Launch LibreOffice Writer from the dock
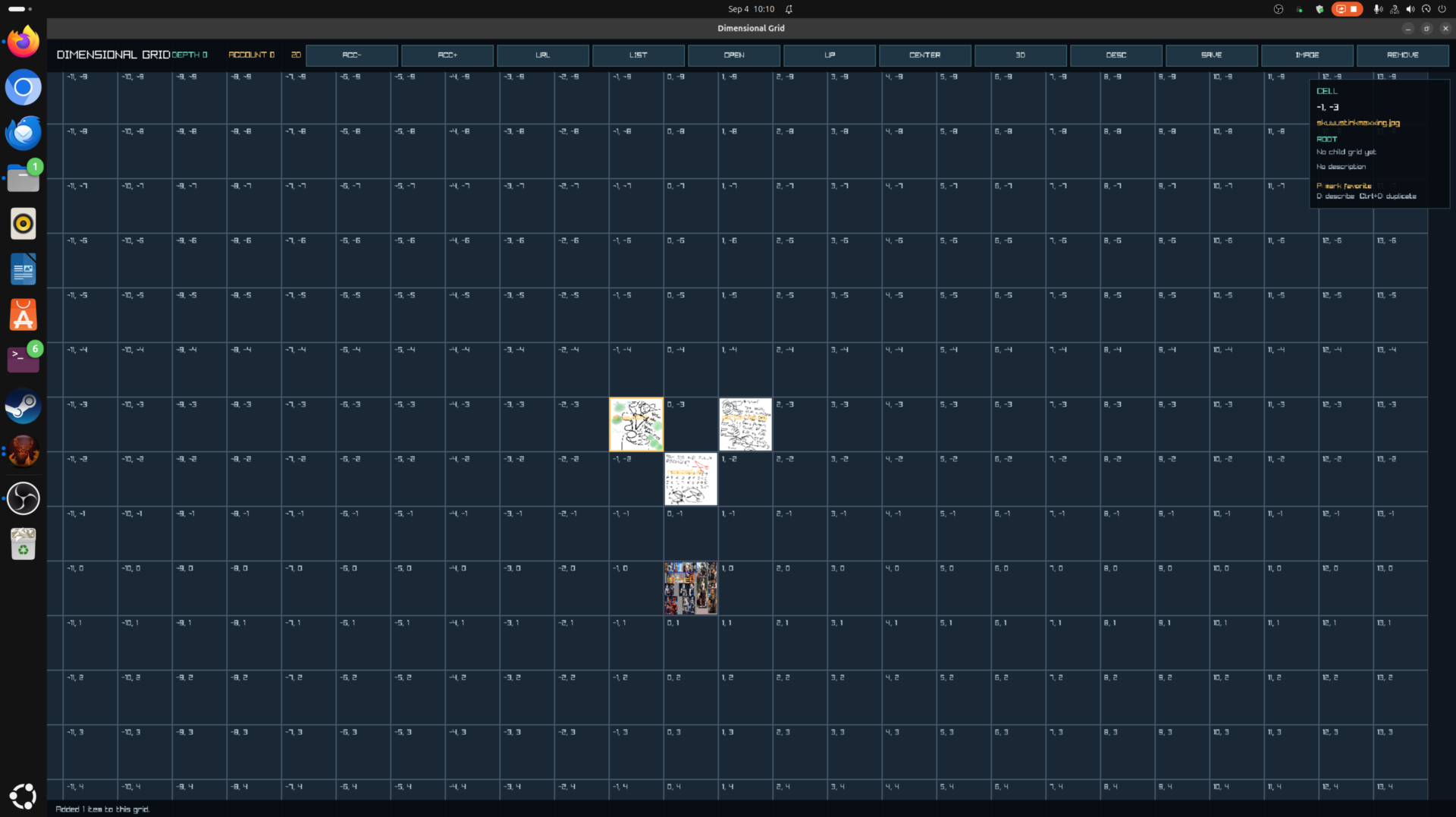This screenshot has height=817, width=1456. (24, 269)
